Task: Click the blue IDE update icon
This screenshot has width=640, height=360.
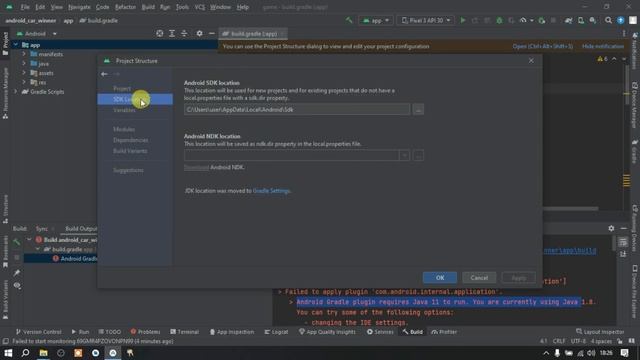Action: point(620,20)
